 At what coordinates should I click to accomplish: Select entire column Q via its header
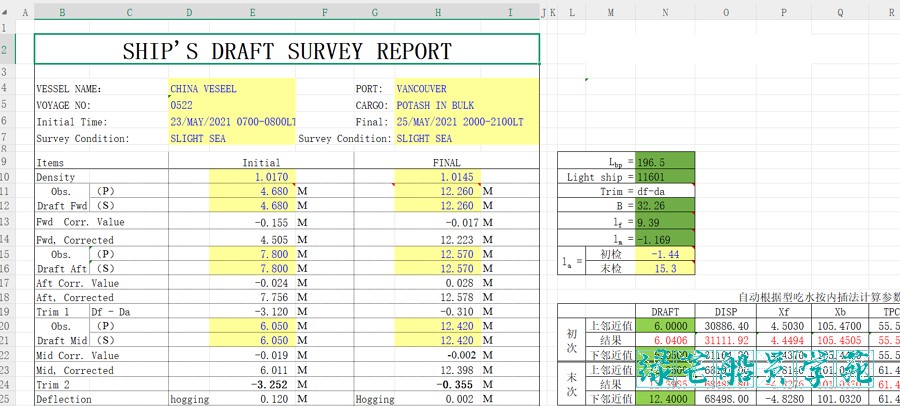pos(840,12)
